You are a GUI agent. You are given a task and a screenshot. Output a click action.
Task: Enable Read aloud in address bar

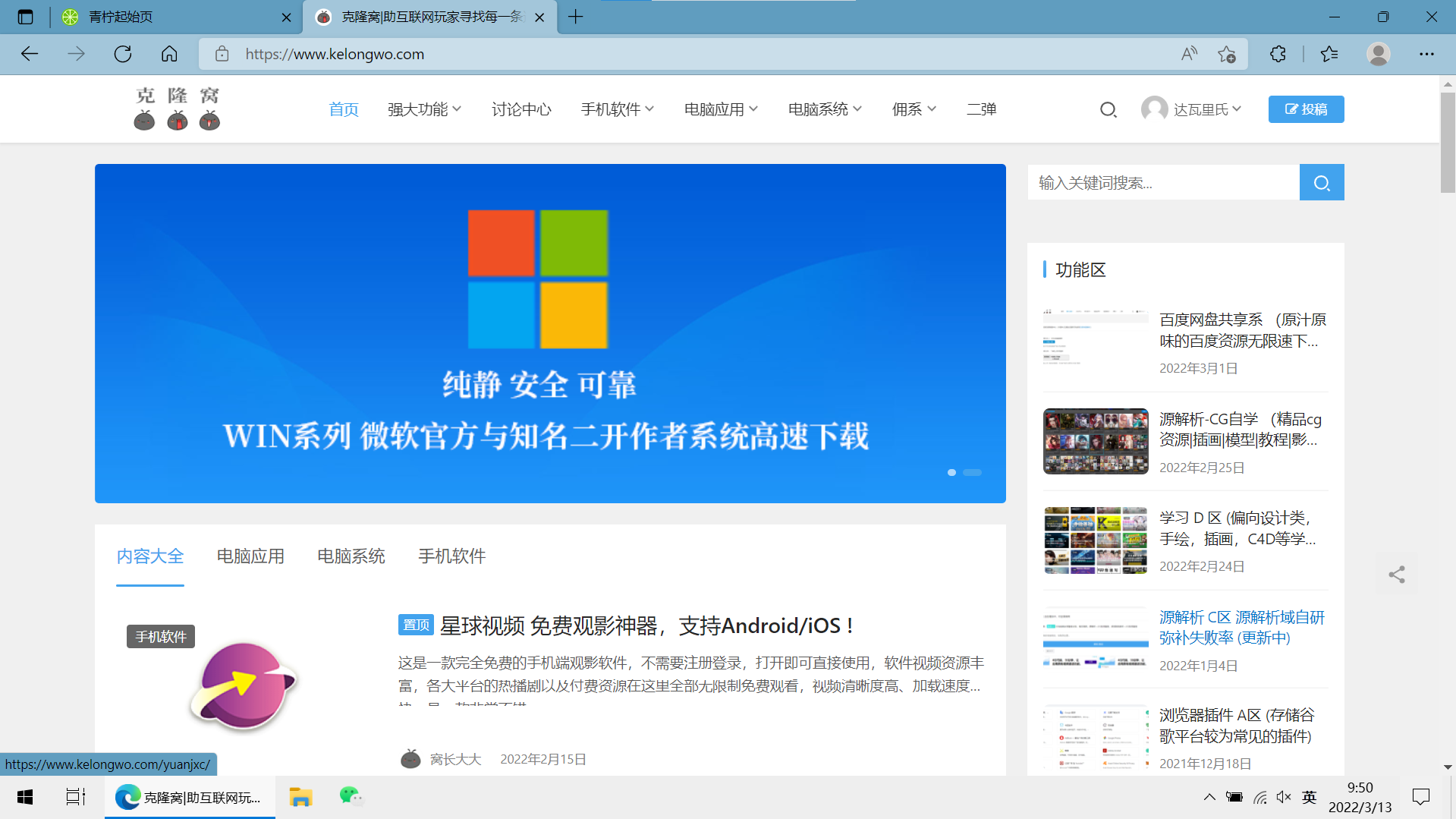click(1189, 54)
